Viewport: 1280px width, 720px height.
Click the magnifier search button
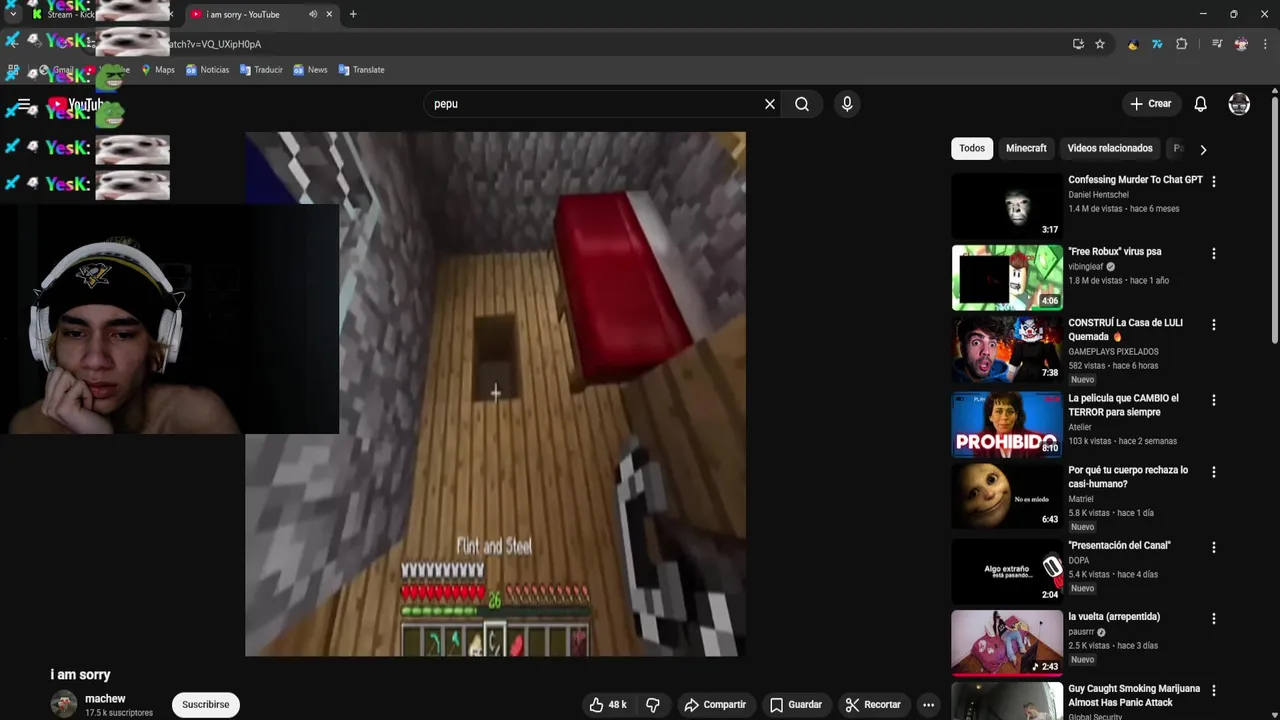pyautogui.click(x=802, y=104)
